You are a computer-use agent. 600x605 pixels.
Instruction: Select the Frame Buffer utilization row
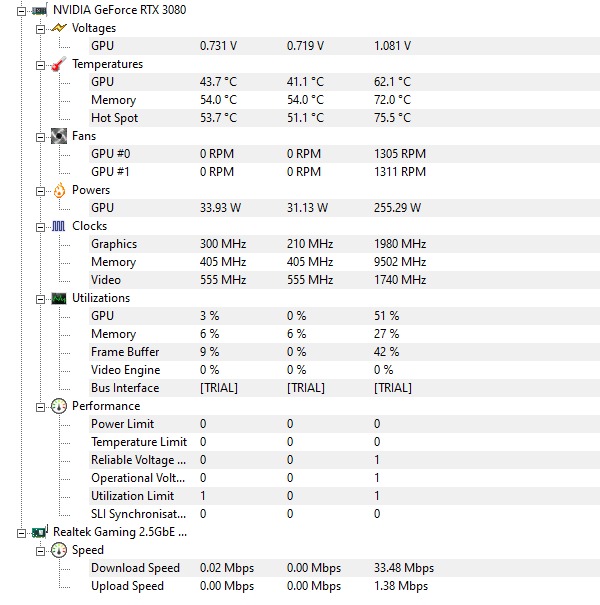click(125, 352)
